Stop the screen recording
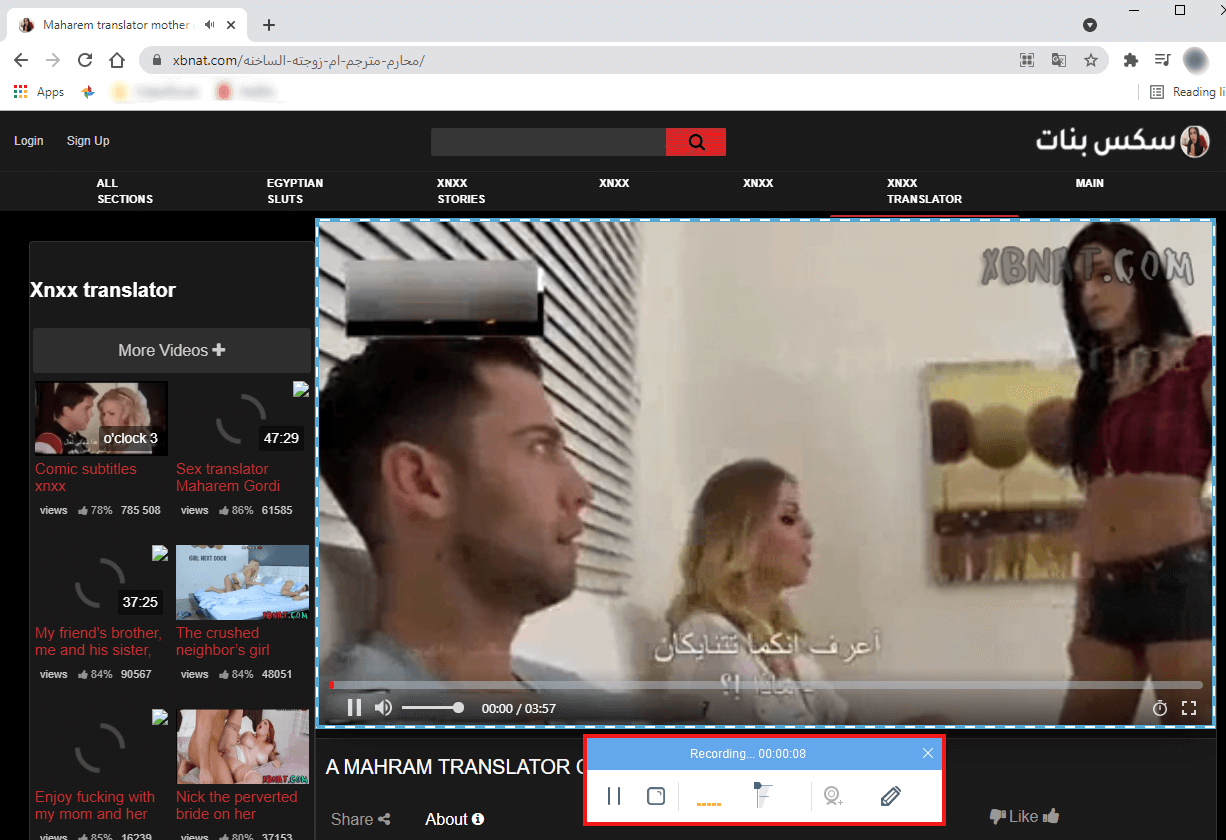Screen dimensions: 1226x840 pos(656,796)
